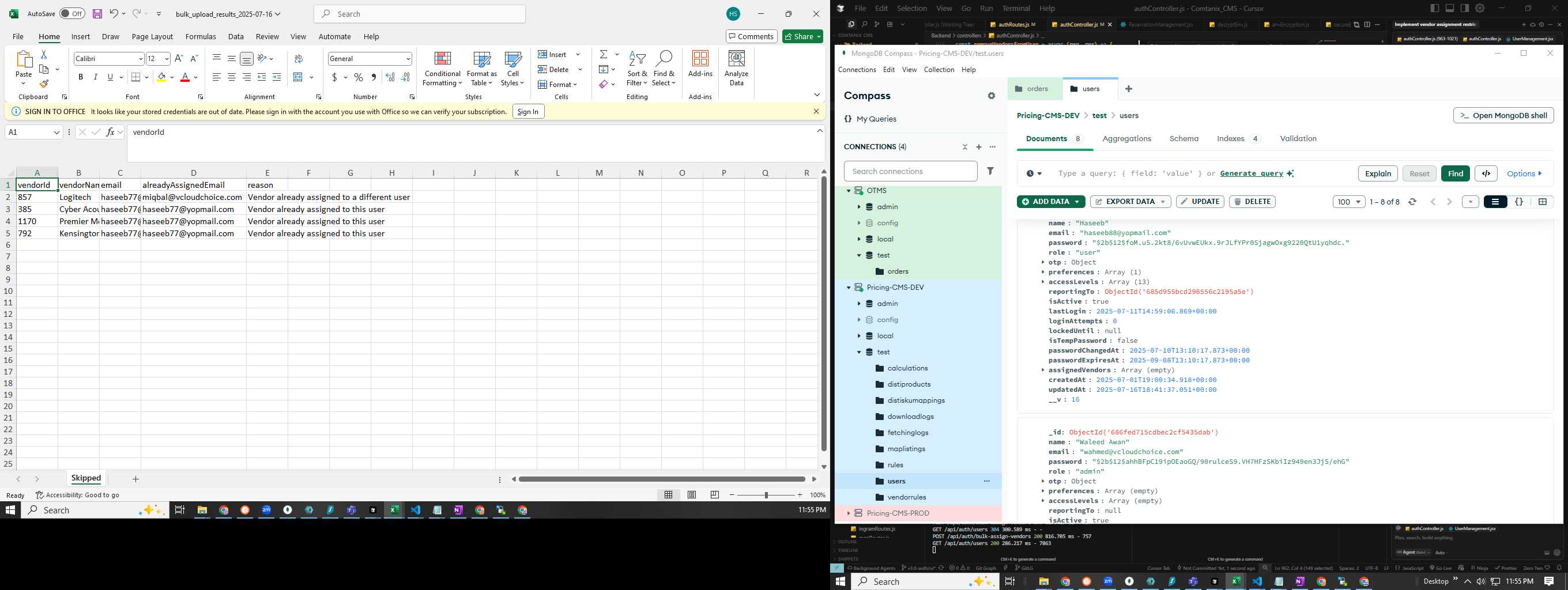Open the Data ribbon tab in Excel

(236, 36)
